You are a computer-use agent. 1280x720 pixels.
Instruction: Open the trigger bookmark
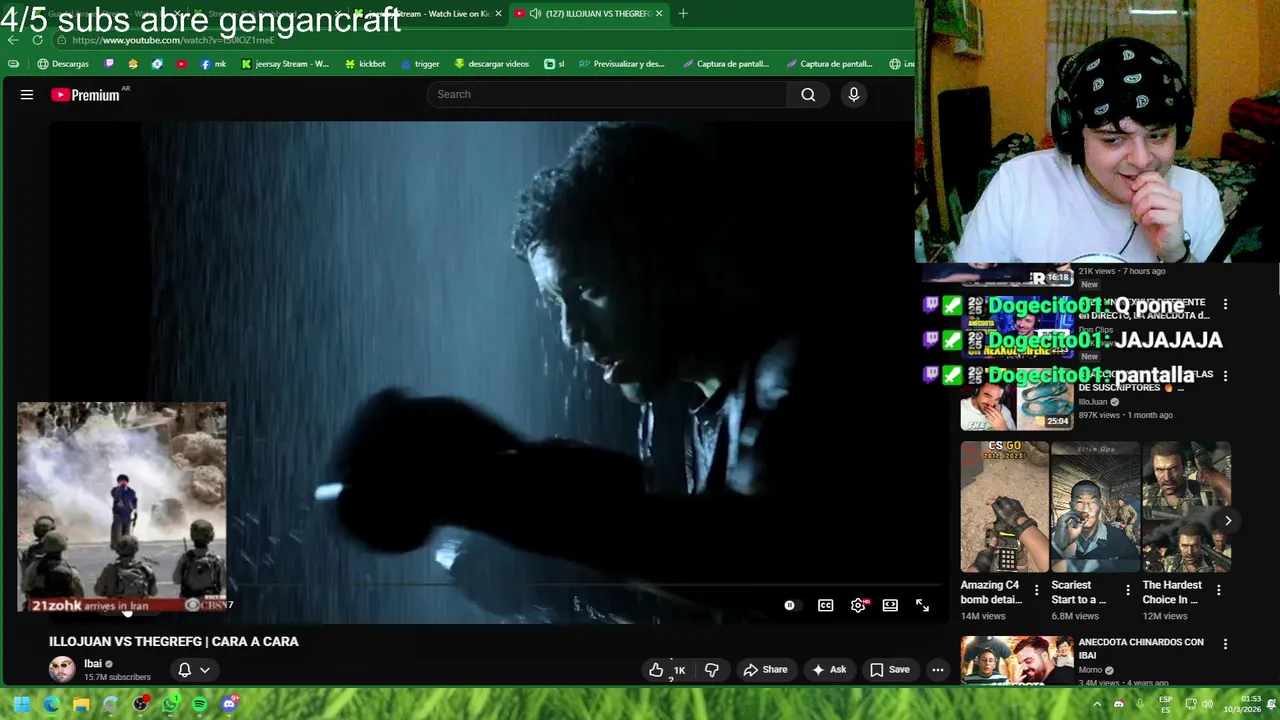click(420, 64)
